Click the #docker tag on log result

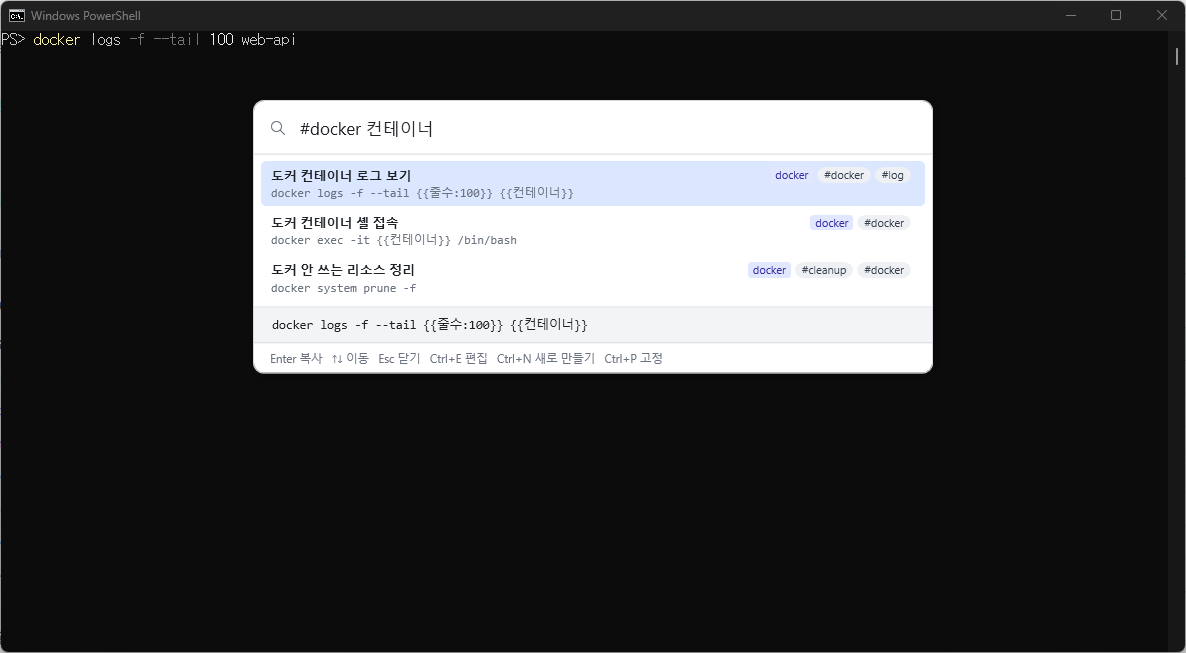[843, 176]
